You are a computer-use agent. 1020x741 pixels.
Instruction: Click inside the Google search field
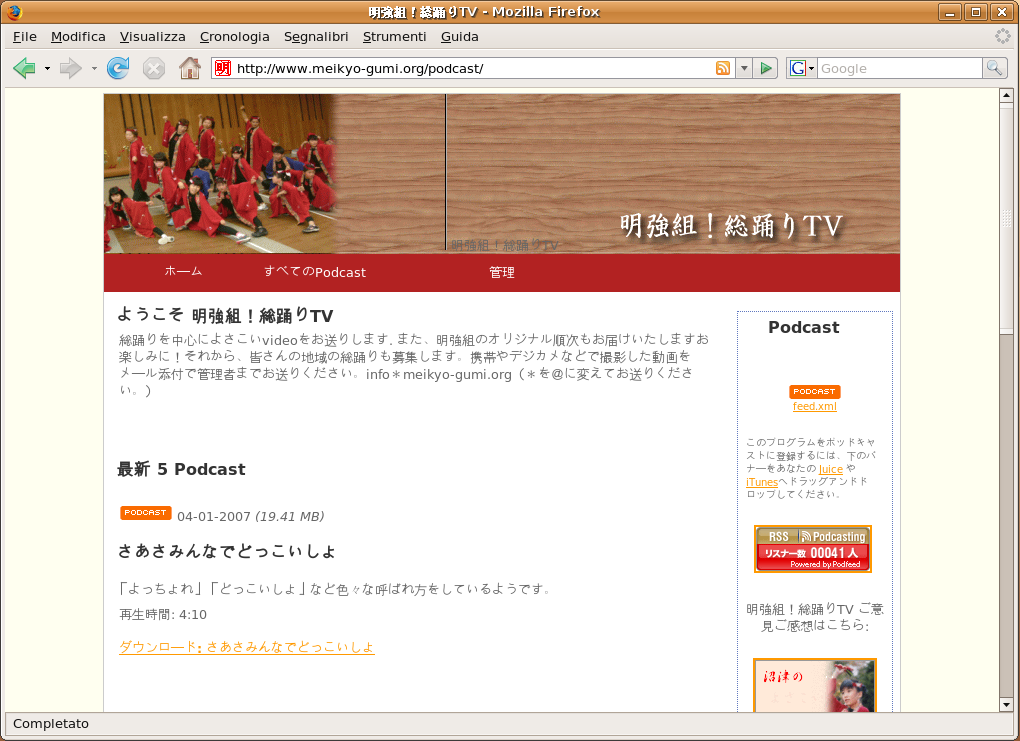coord(898,68)
